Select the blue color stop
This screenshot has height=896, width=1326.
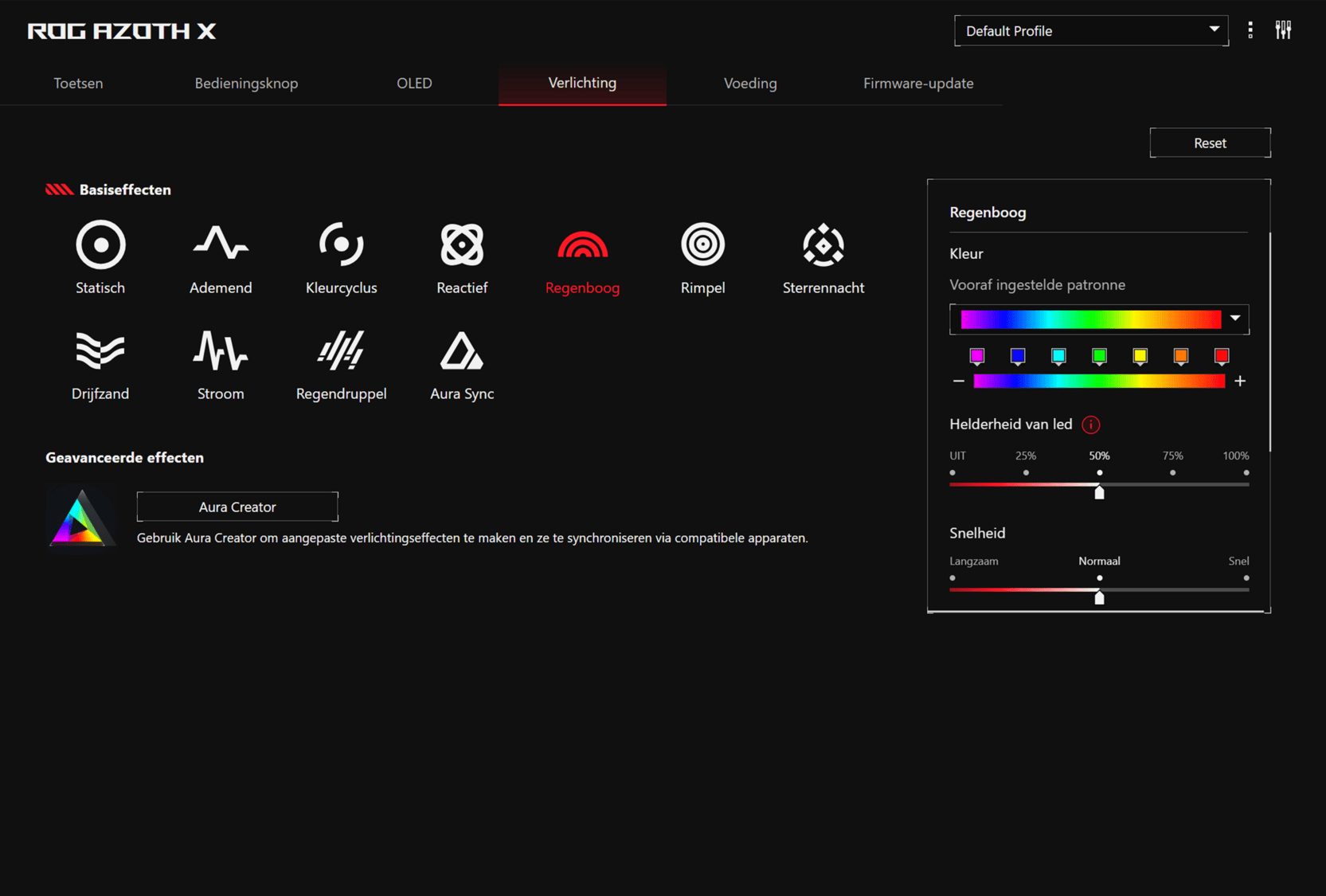pyautogui.click(x=1018, y=356)
